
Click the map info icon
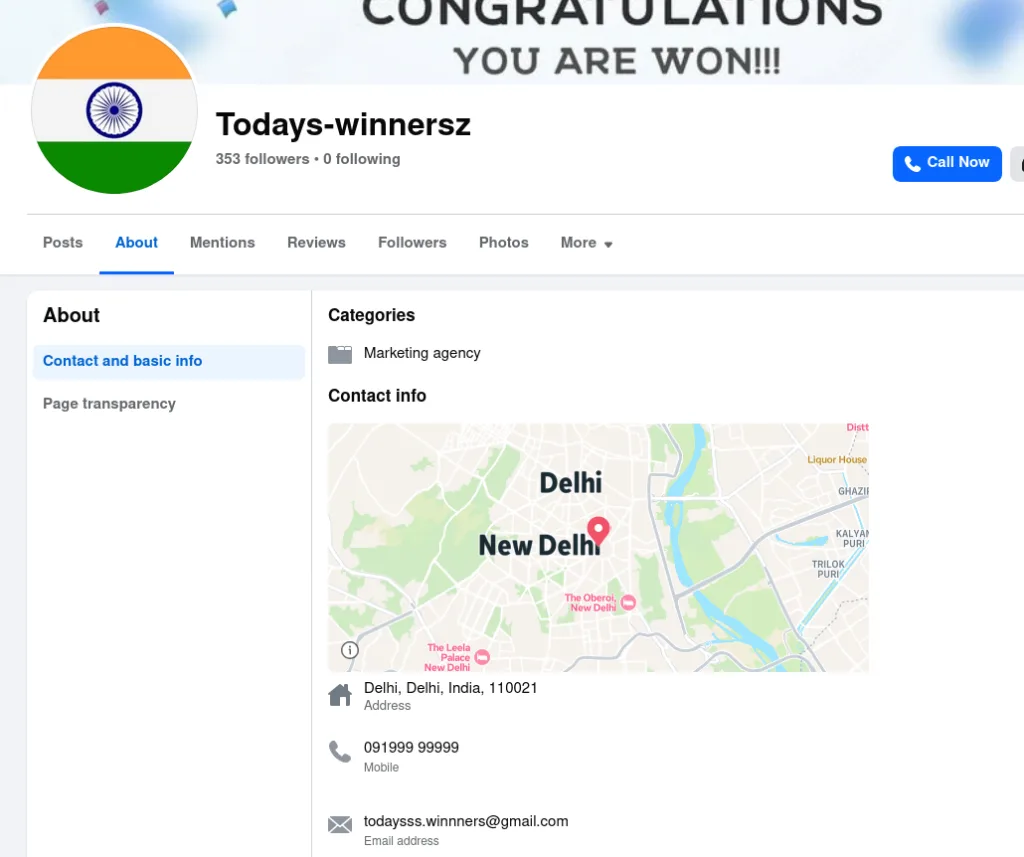click(x=350, y=650)
